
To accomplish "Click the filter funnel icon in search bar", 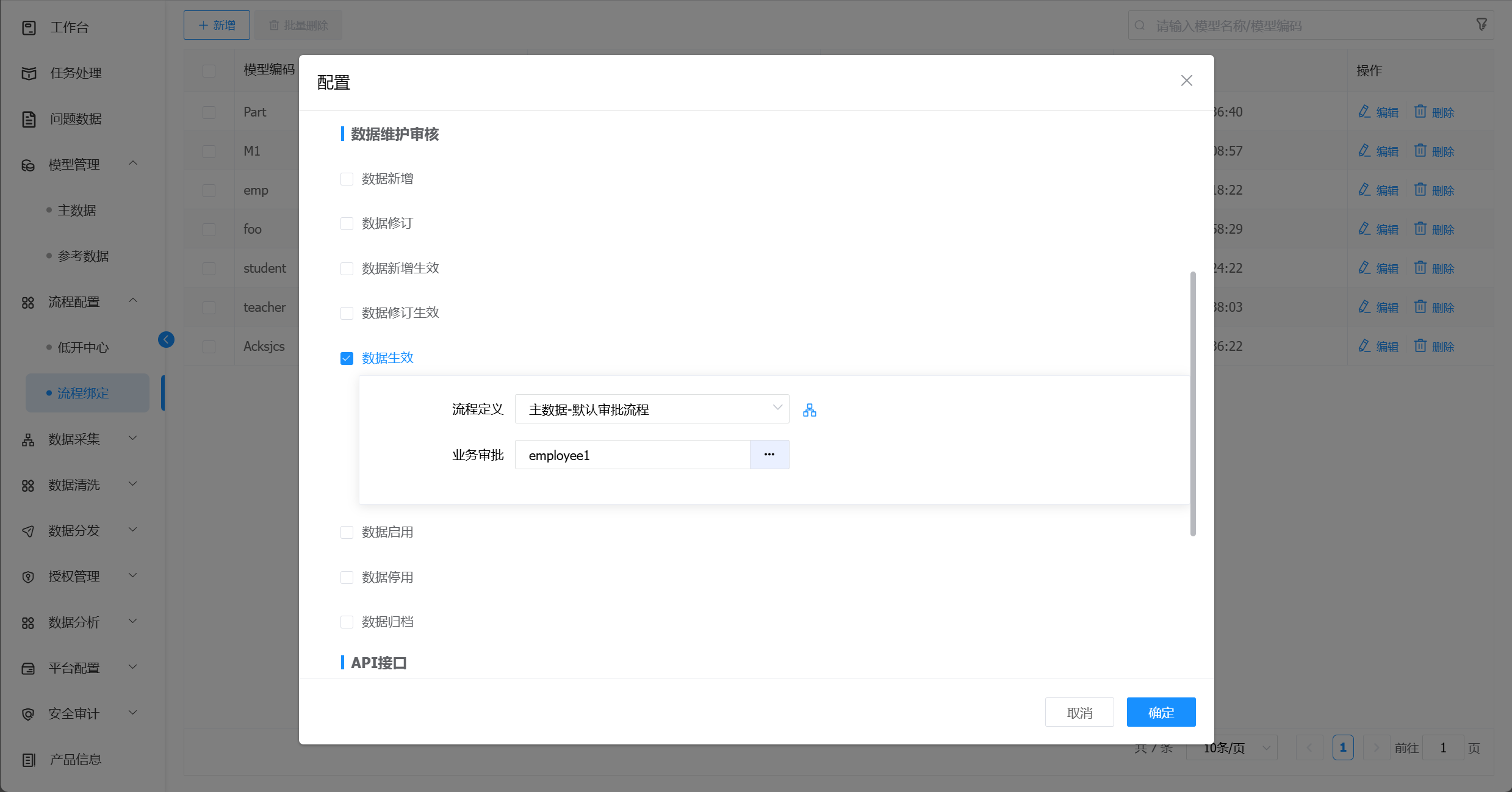I will tap(1481, 24).
